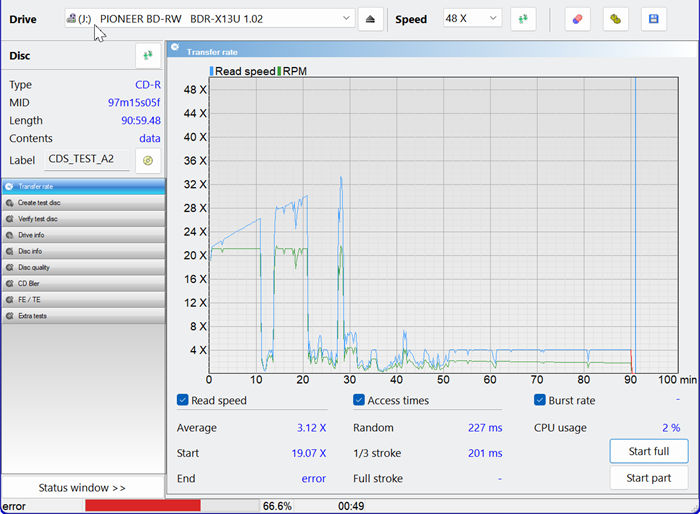
Task: Expand the Speed 48 X dropdown
Action: pos(472,19)
